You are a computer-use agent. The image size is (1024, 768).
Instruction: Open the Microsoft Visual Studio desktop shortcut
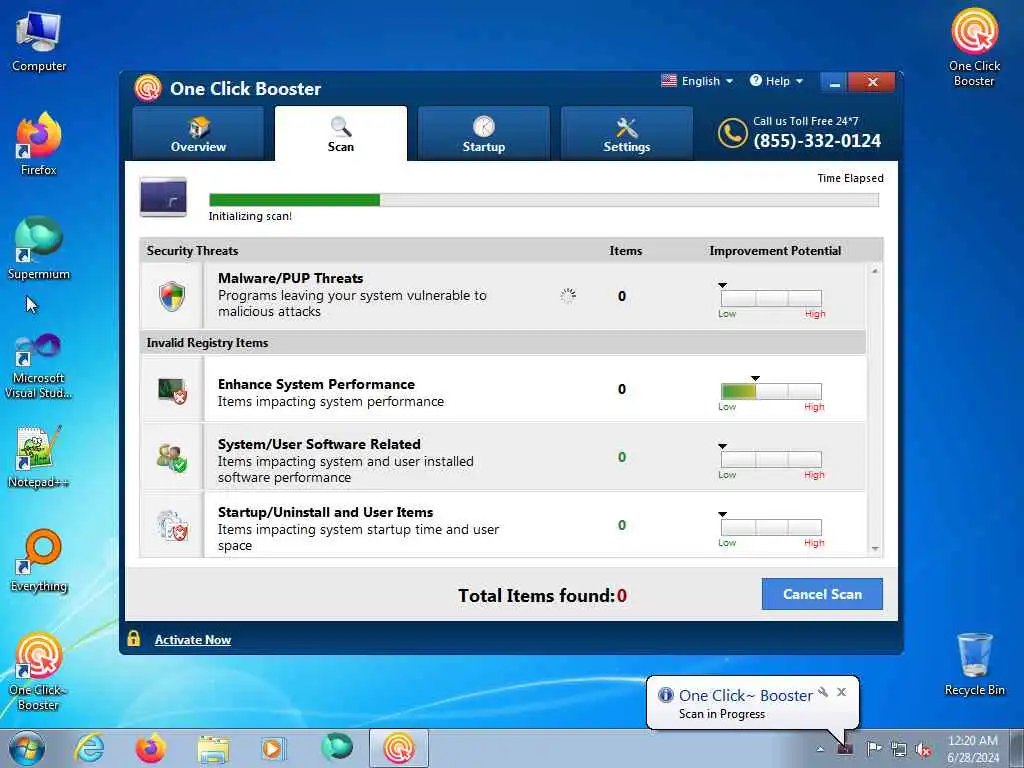39,366
